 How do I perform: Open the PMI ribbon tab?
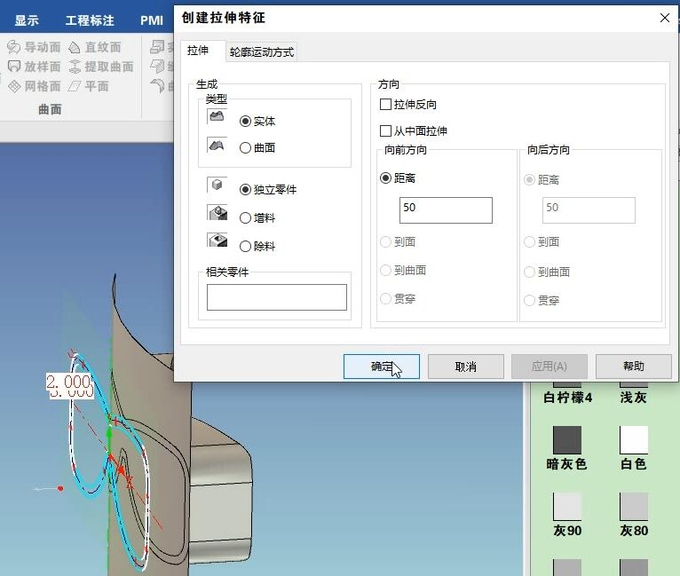coord(152,20)
